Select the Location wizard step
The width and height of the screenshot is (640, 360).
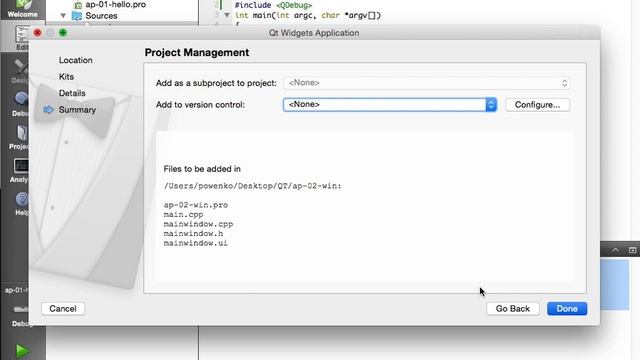(76, 60)
